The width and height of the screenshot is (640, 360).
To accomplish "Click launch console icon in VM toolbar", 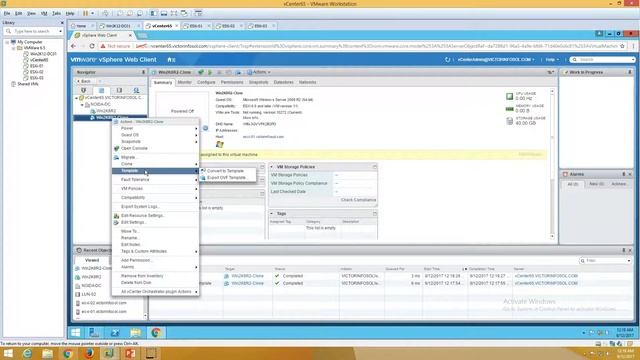I will (201, 72).
